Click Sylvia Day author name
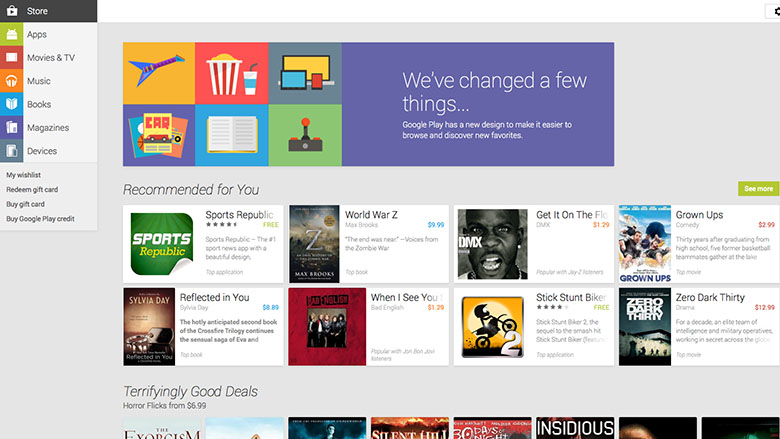The height and width of the screenshot is (439, 780). 194,307
